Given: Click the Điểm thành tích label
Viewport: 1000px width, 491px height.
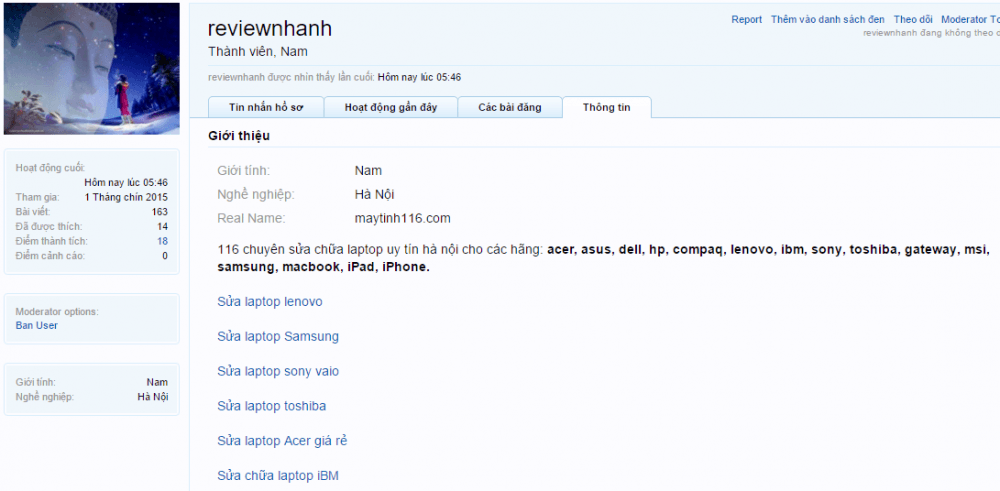Looking at the screenshot, I should [x=52, y=241].
